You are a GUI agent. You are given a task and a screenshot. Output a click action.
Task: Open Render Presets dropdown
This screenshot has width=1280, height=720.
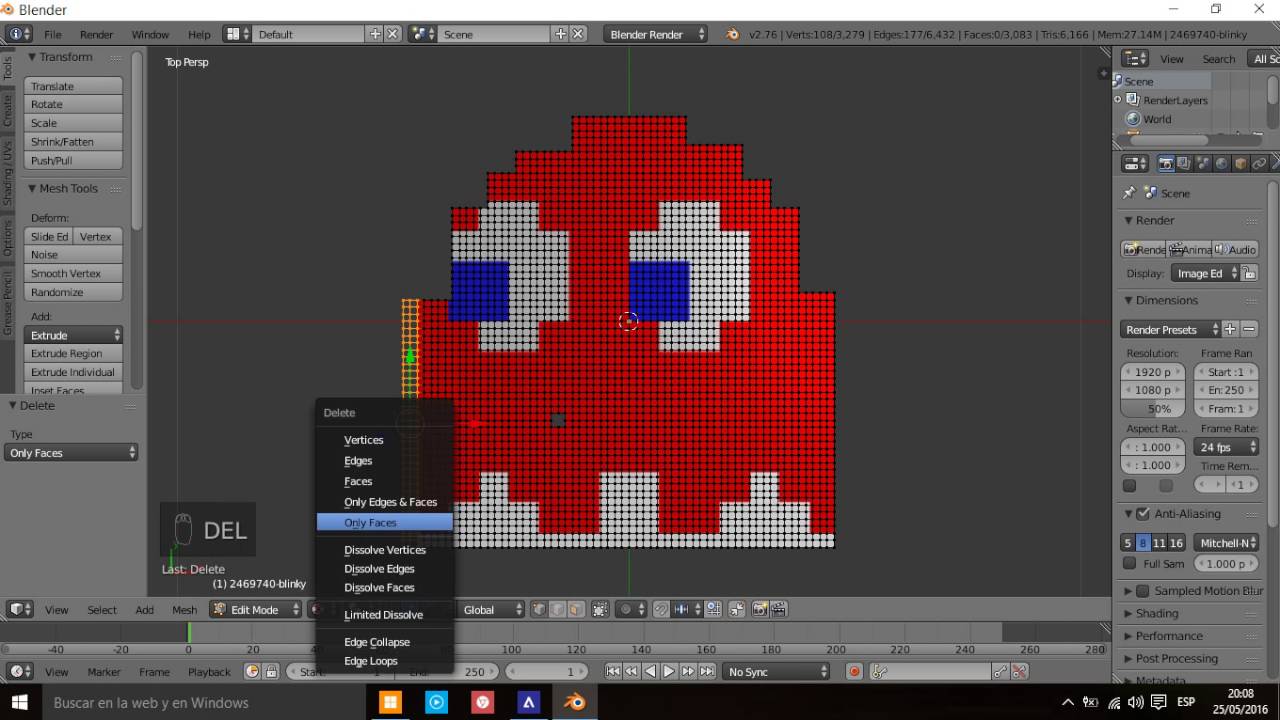tap(1171, 329)
